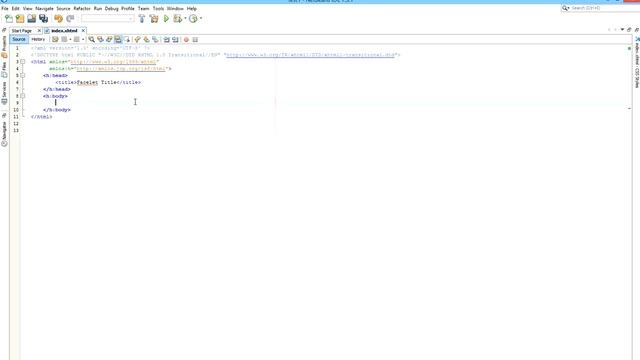Click the green Run Project arrow

click(166, 18)
